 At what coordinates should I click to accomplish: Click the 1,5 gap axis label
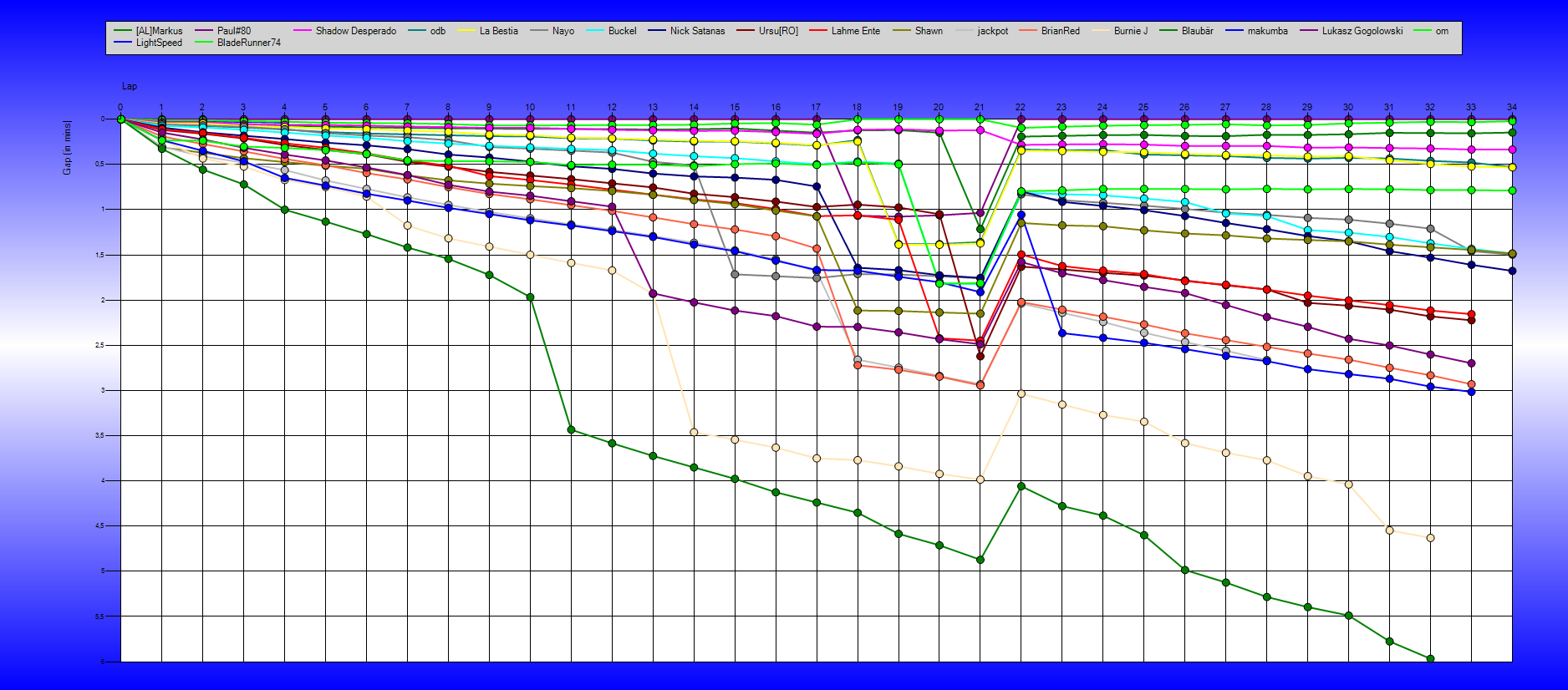[x=99, y=255]
